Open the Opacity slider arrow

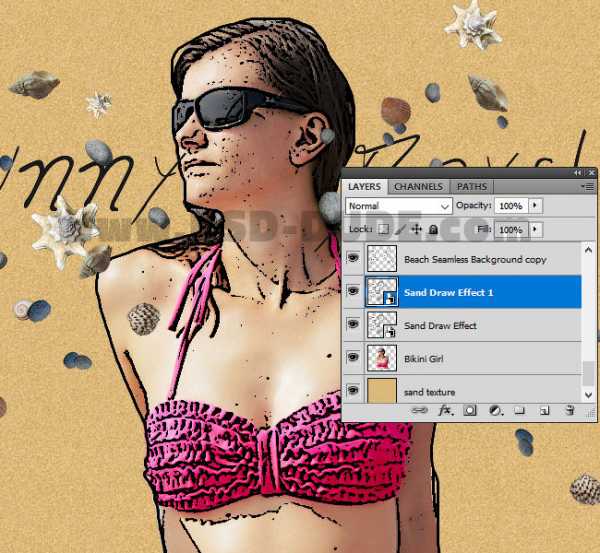tap(536, 205)
